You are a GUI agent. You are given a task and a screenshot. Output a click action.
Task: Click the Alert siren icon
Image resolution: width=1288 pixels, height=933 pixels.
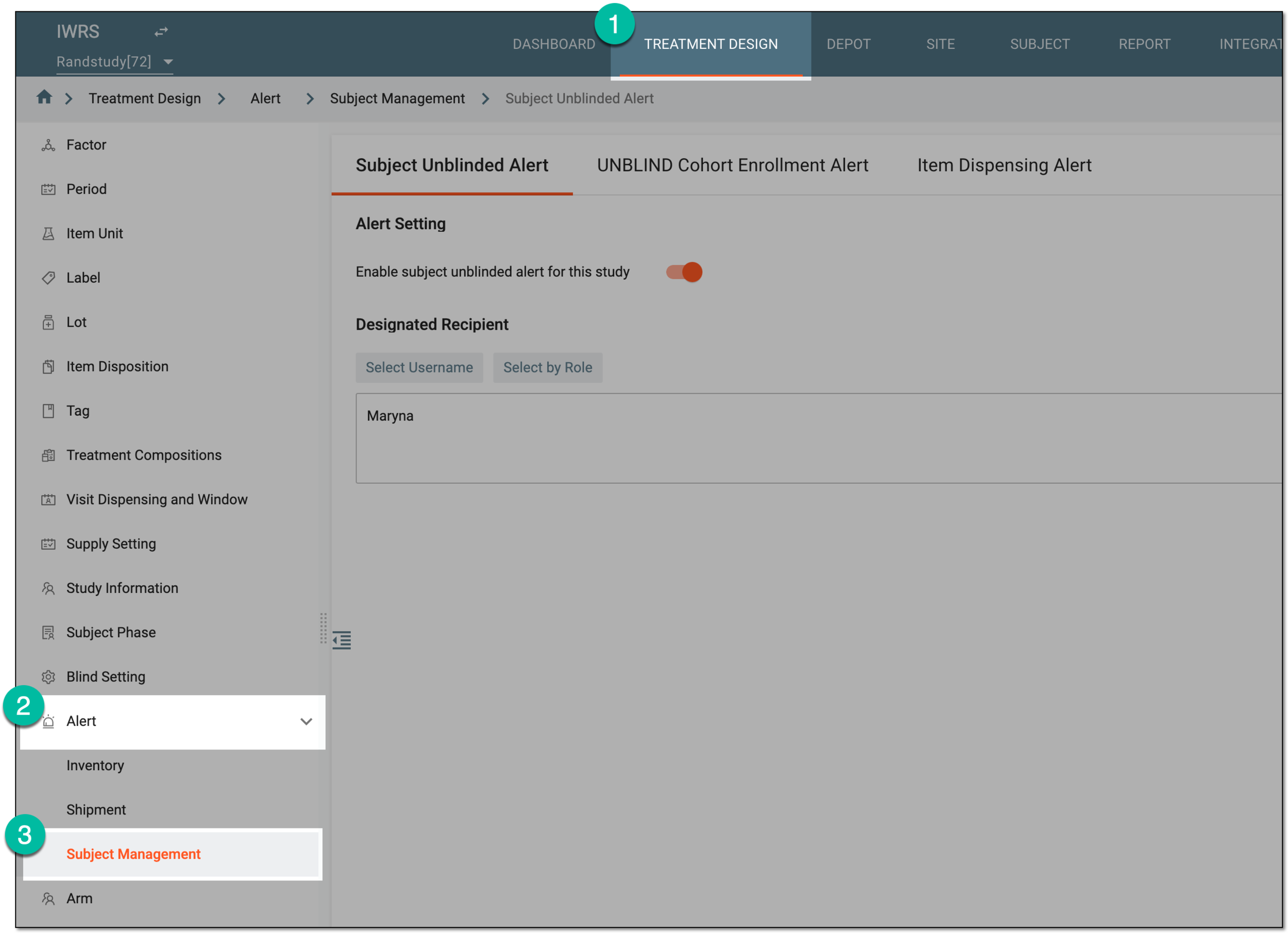(48, 721)
